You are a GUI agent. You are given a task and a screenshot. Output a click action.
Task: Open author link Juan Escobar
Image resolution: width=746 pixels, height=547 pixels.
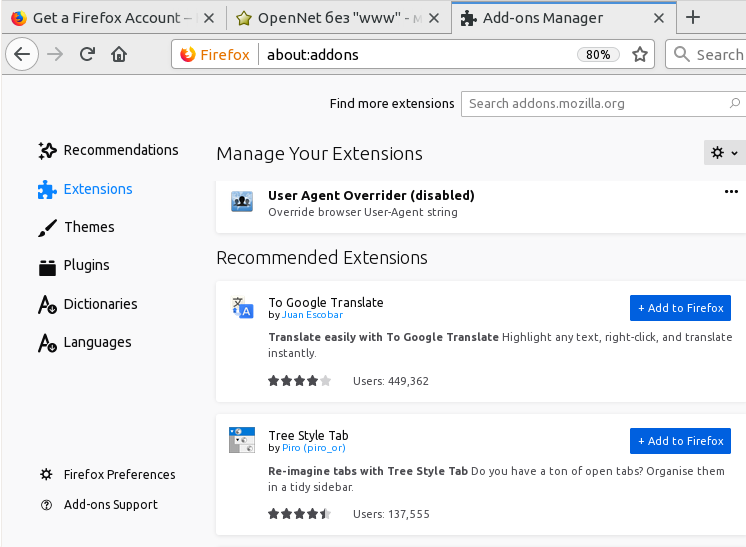coord(312,315)
